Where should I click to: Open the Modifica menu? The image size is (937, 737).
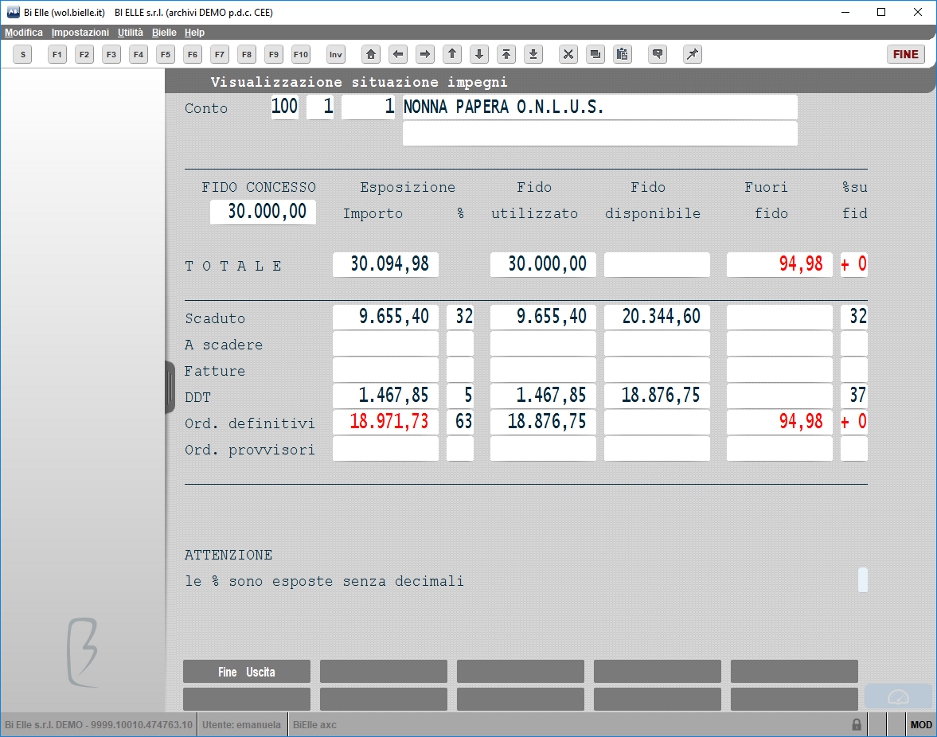coord(24,32)
